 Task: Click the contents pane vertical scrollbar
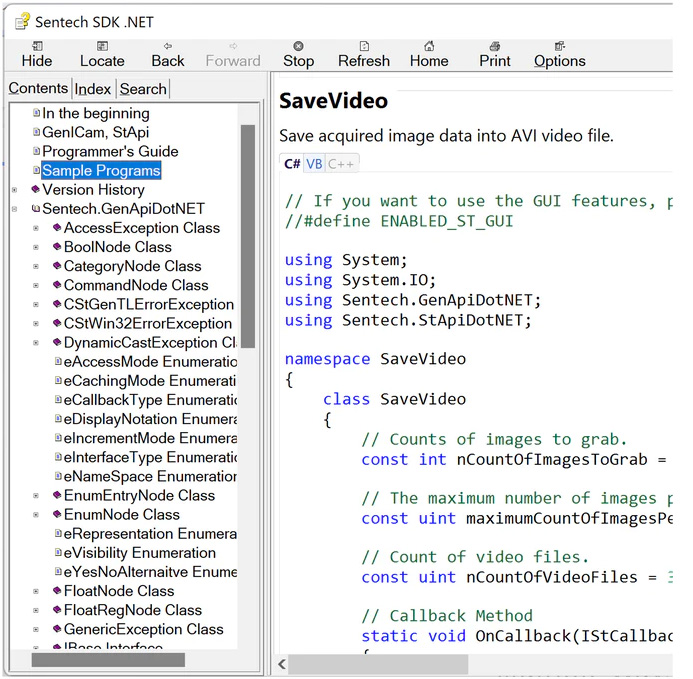coord(248,235)
